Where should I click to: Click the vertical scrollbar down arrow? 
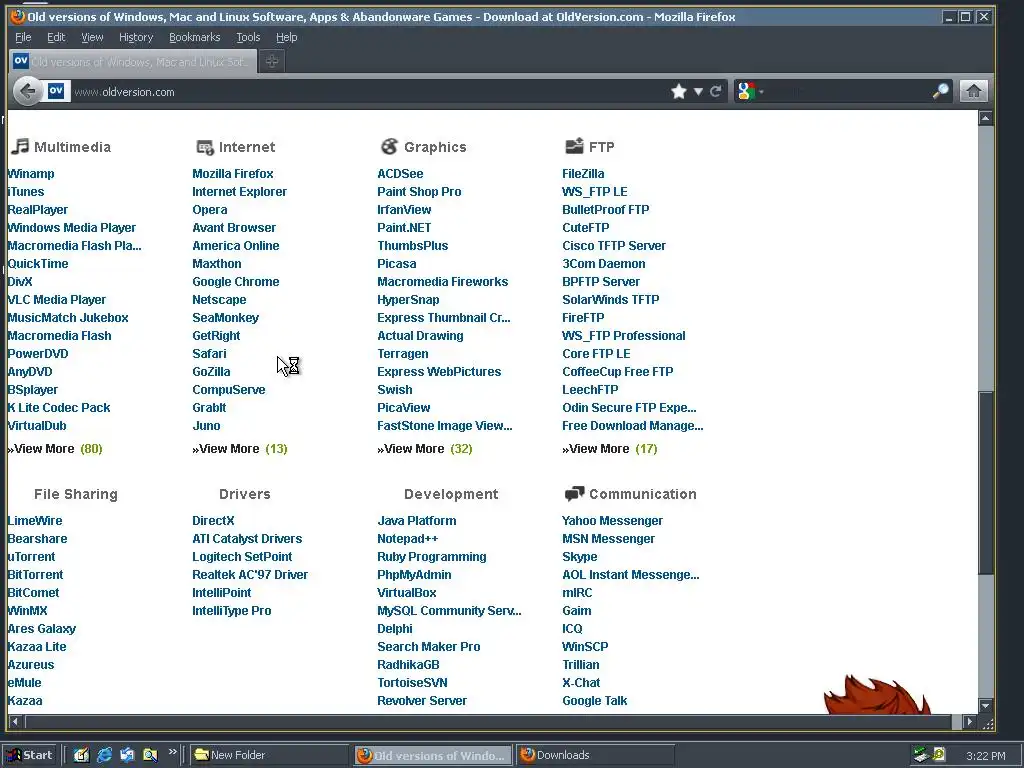(985, 706)
